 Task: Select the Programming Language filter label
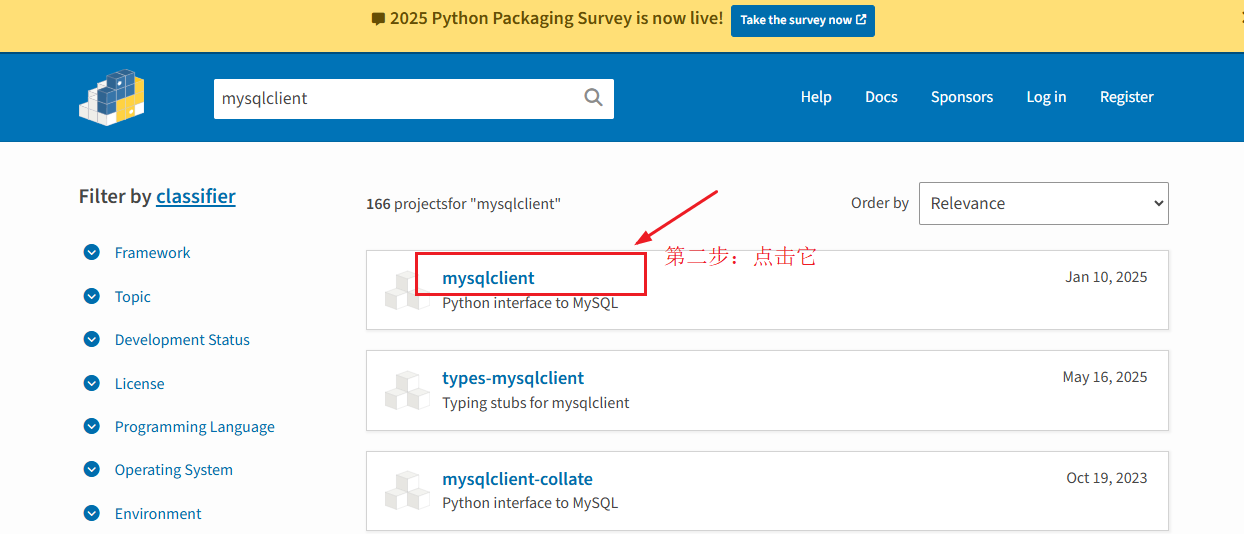click(x=195, y=427)
